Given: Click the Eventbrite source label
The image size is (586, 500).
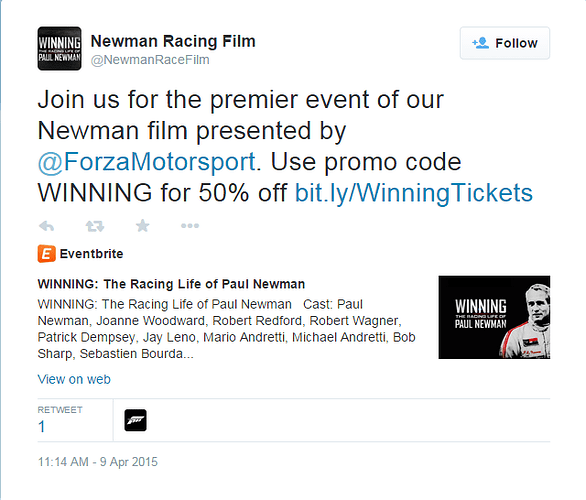Looking at the screenshot, I should tap(91, 254).
